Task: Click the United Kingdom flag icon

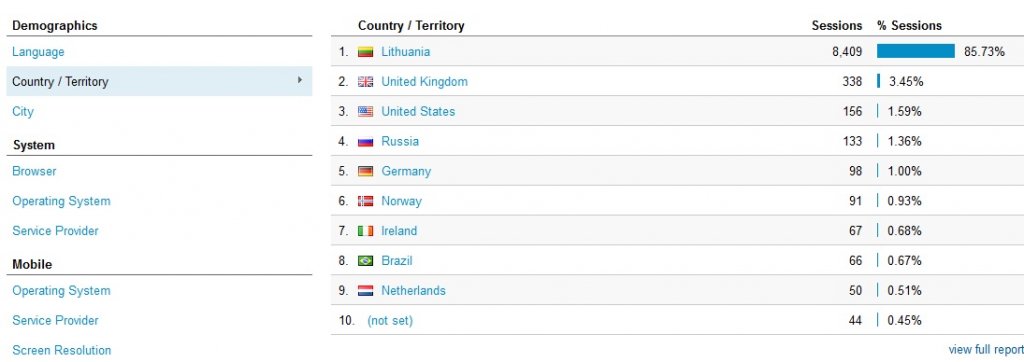Action: coord(365,82)
